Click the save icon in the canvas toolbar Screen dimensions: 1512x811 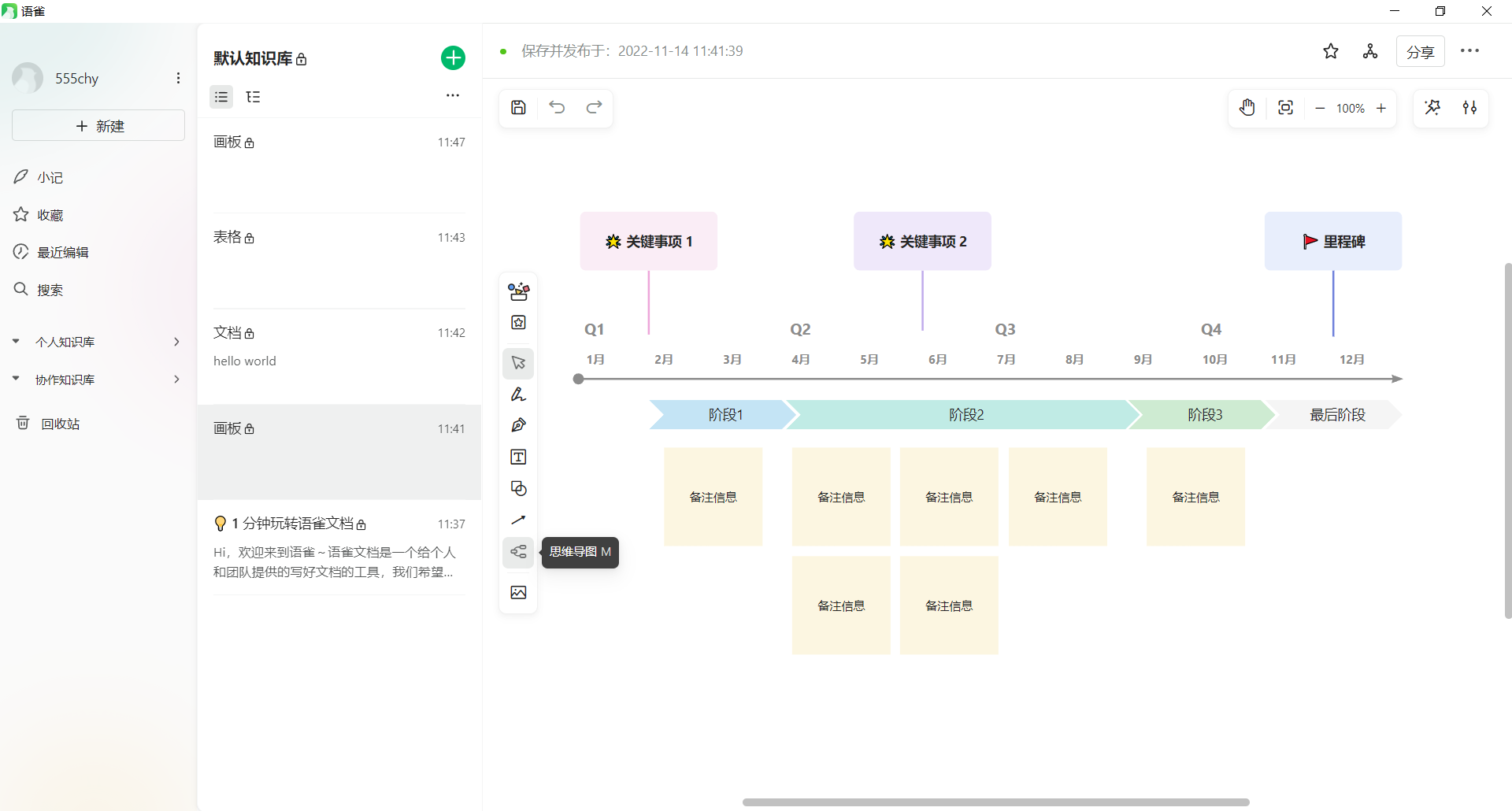pyautogui.click(x=518, y=108)
